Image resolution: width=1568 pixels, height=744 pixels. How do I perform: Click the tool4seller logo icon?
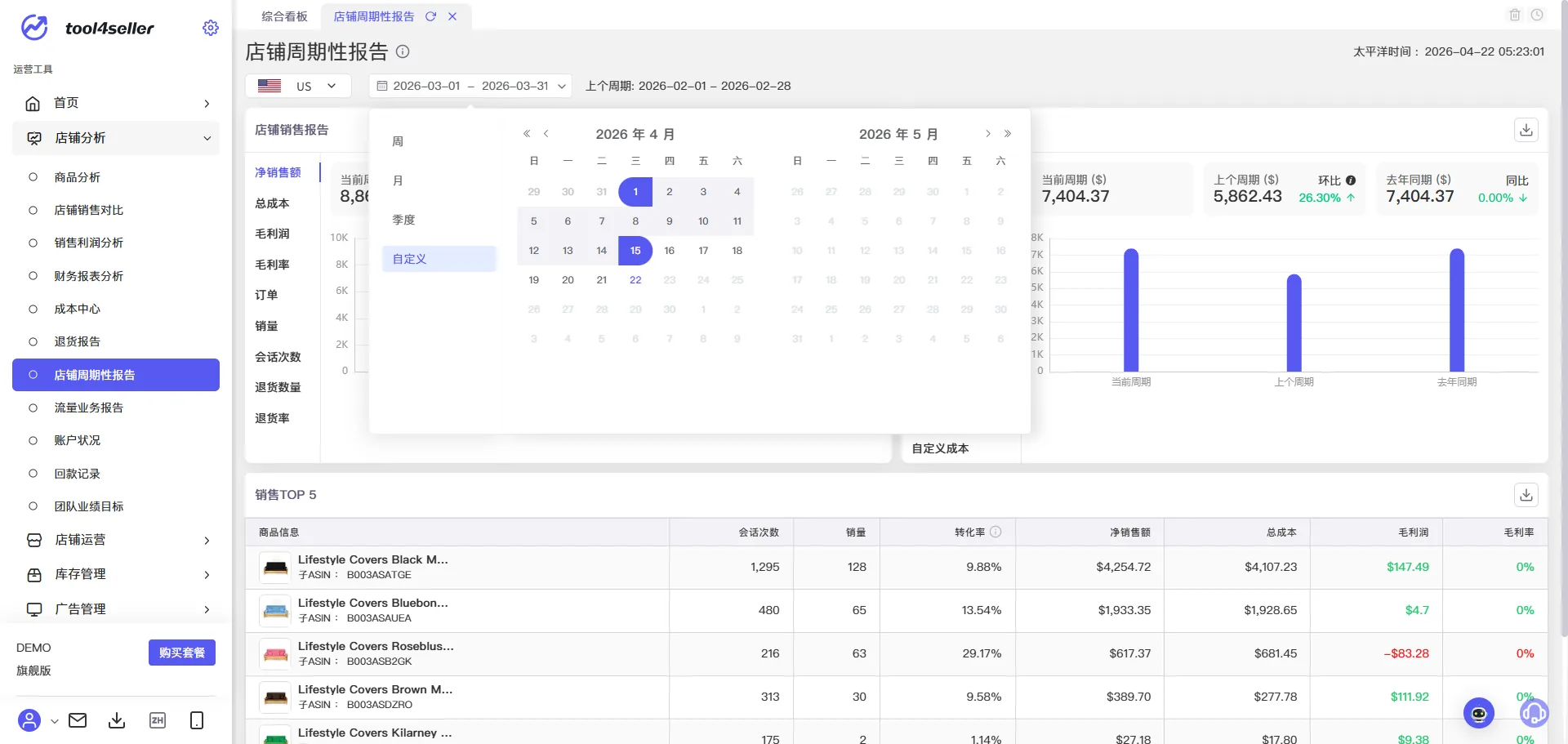[34, 28]
